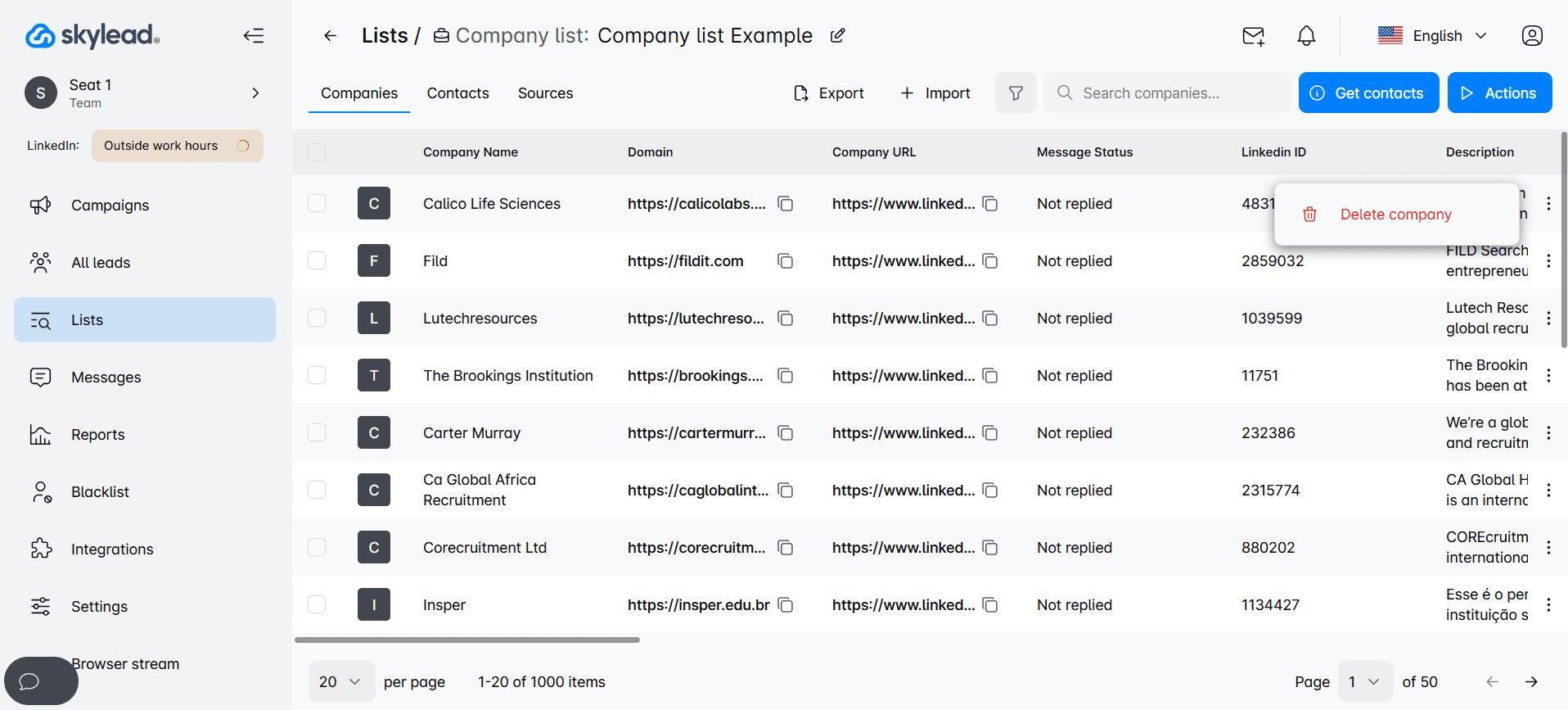Copy the Ca Global Africa domain
Viewport: 1568px width, 710px height.
[x=786, y=490]
